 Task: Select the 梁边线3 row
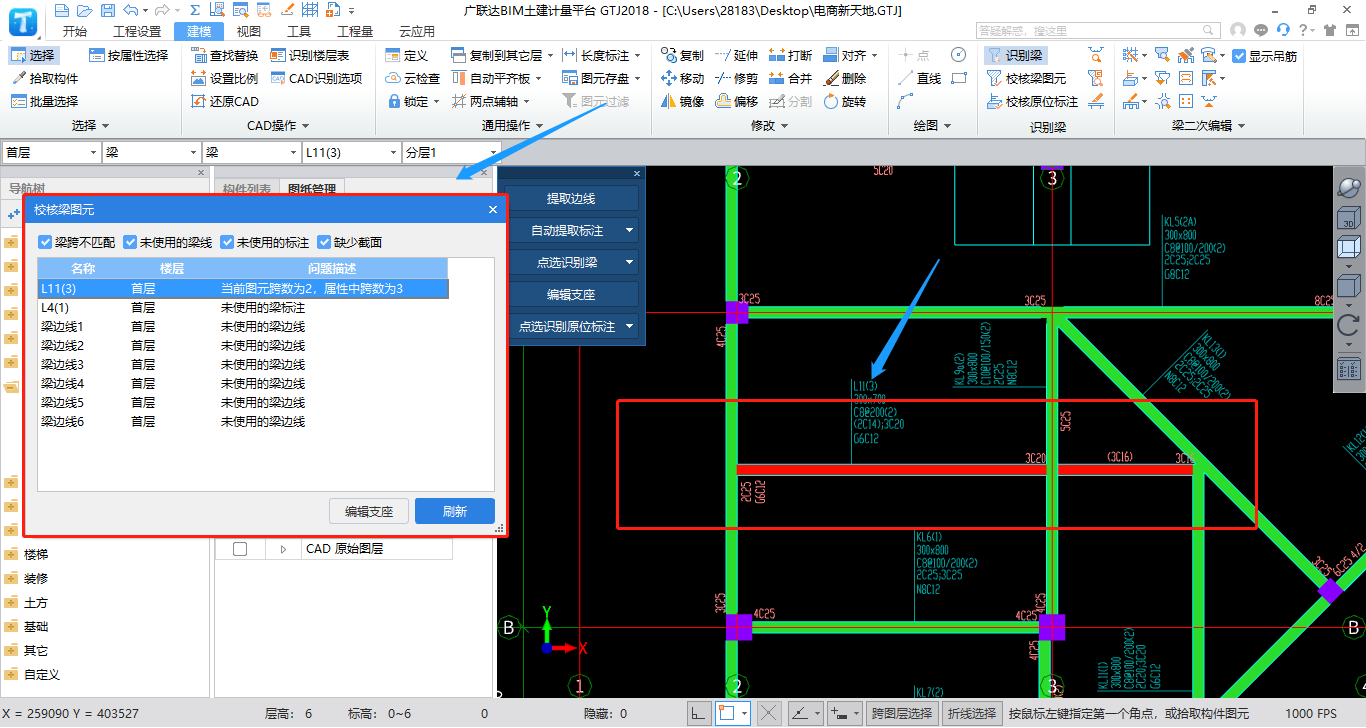(x=243, y=364)
